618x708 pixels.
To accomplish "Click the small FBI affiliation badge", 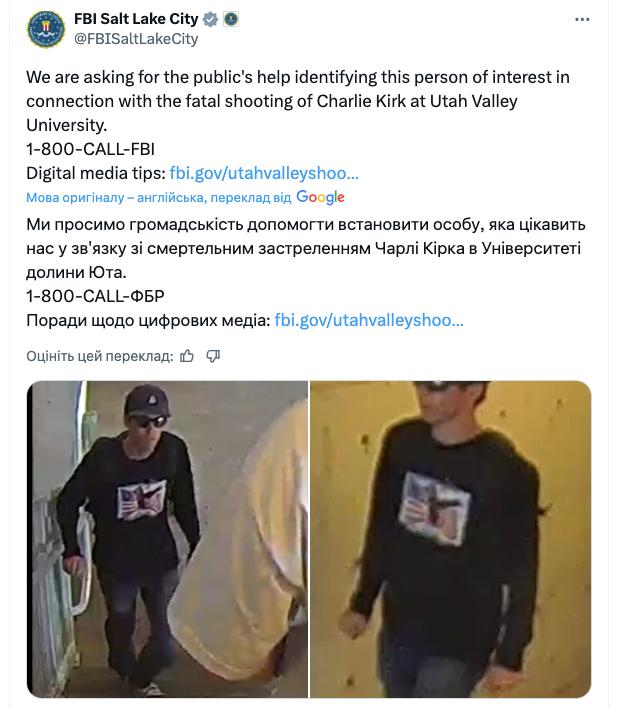I will tap(231, 19).
